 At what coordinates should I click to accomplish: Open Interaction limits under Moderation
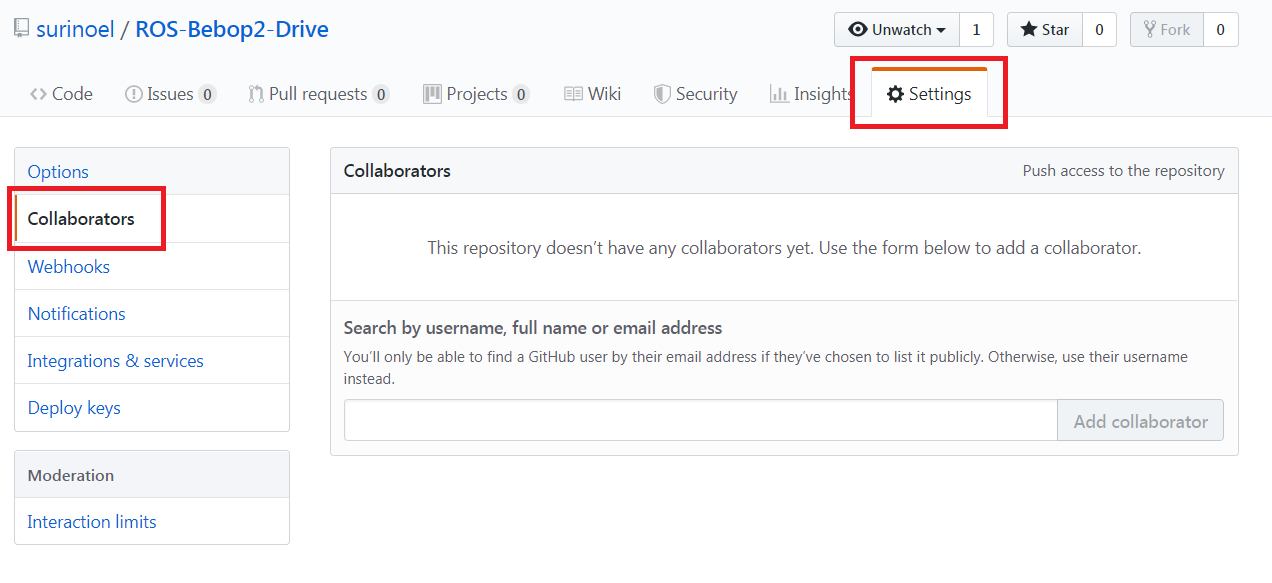pyautogui.click(x=152, y=521)
